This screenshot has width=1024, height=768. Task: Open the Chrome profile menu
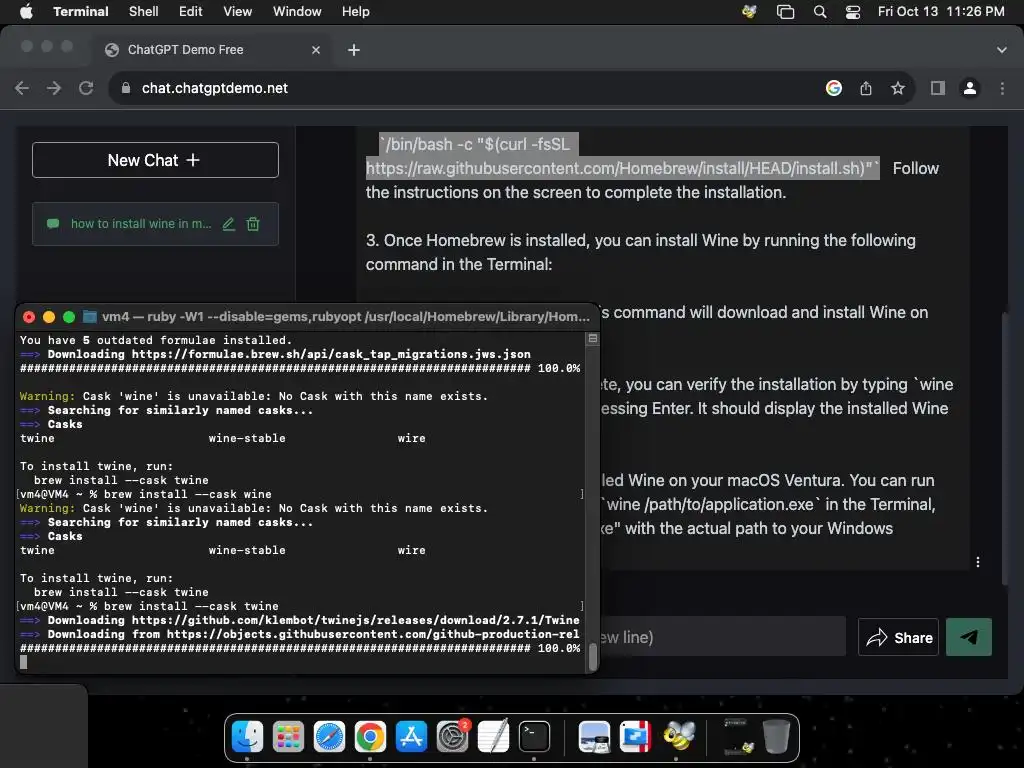coord(970,88)
